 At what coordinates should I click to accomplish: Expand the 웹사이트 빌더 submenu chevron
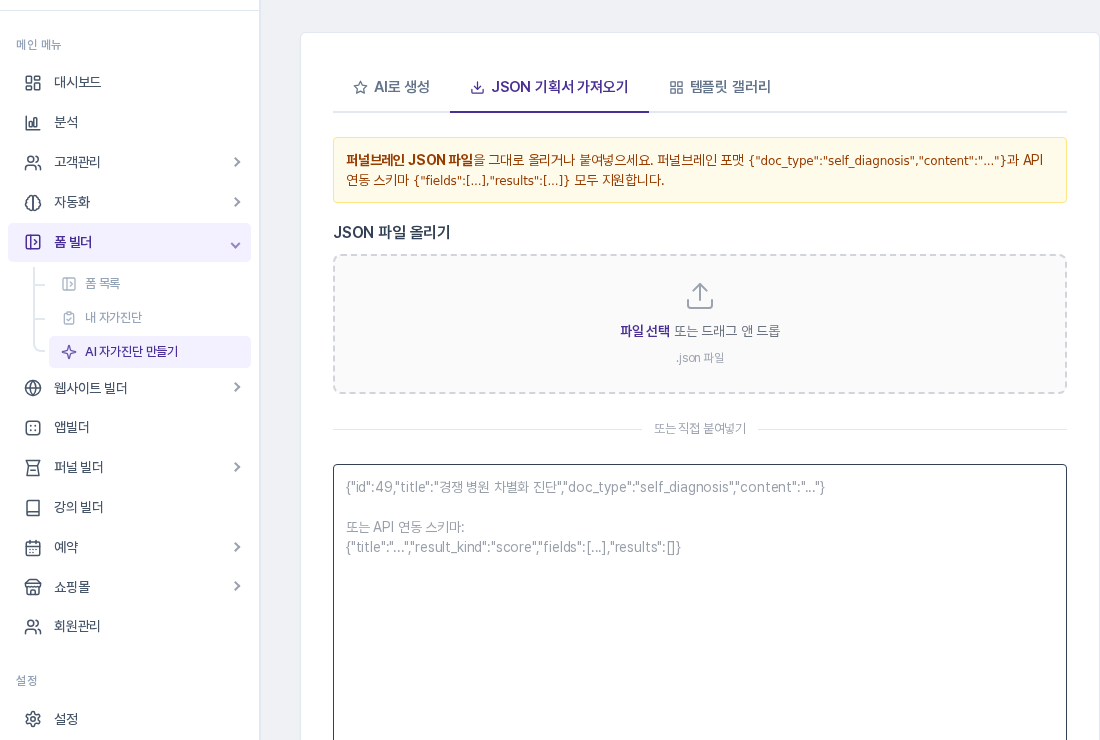tap(237, 387)
